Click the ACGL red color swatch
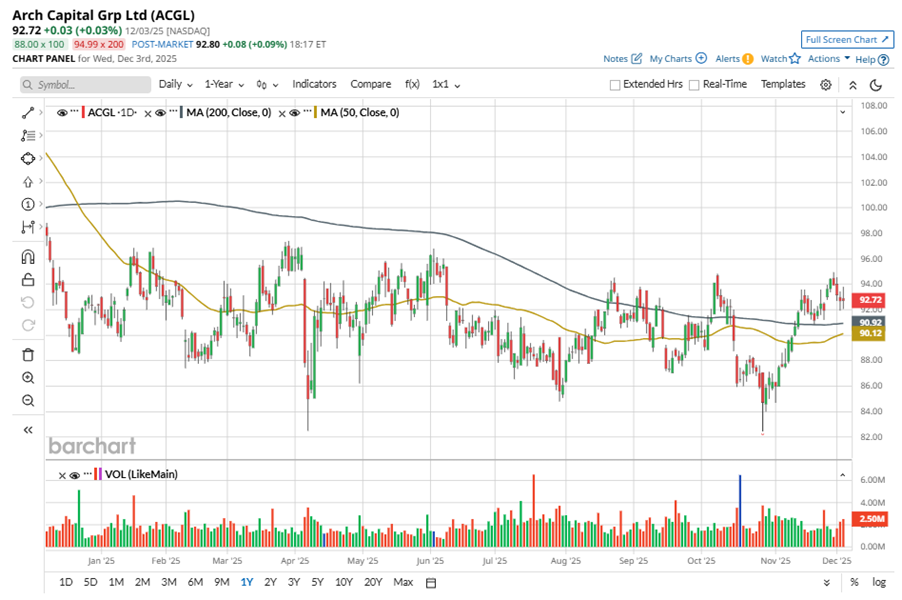Image resolution: width=902 pixels, height=600 pixels. coord(83,113)
